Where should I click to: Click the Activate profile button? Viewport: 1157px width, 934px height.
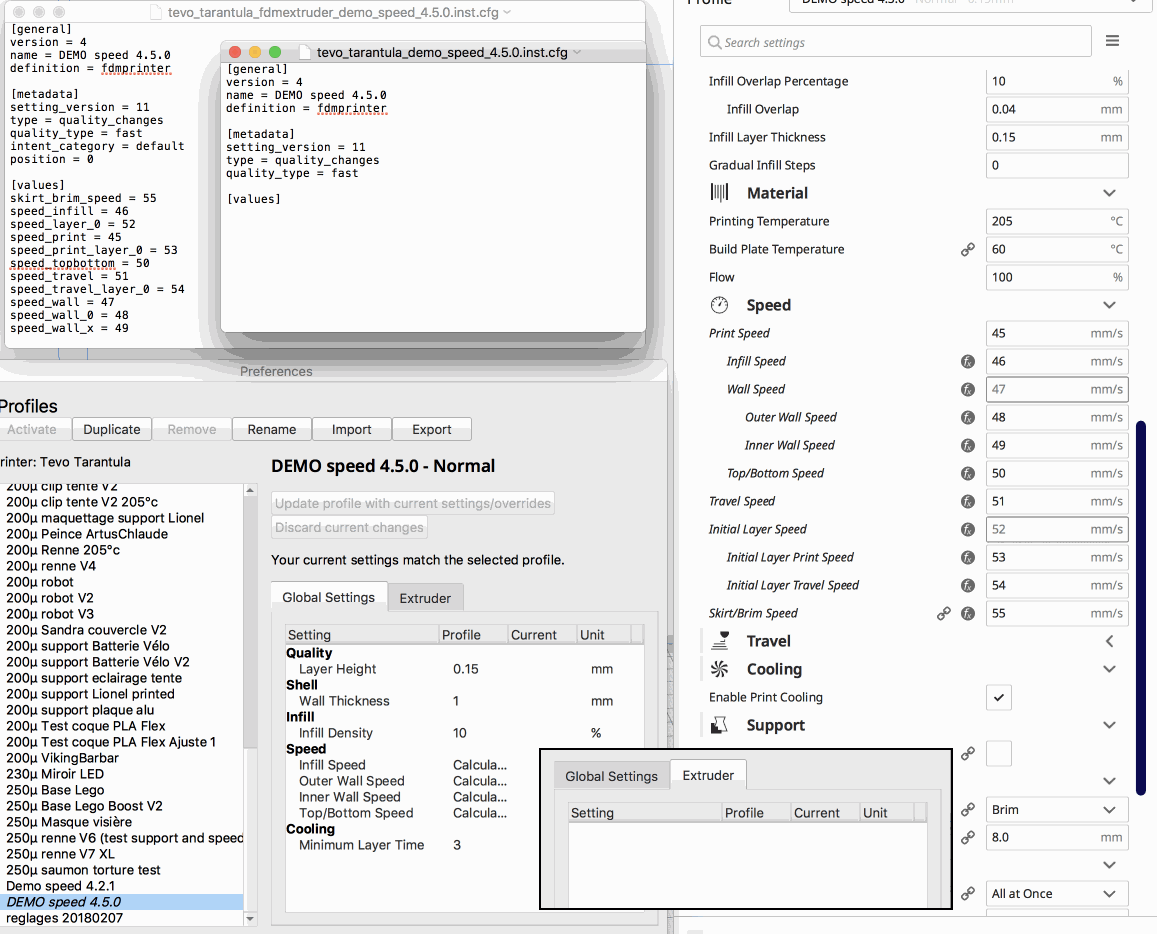click(x=32, y=429)
